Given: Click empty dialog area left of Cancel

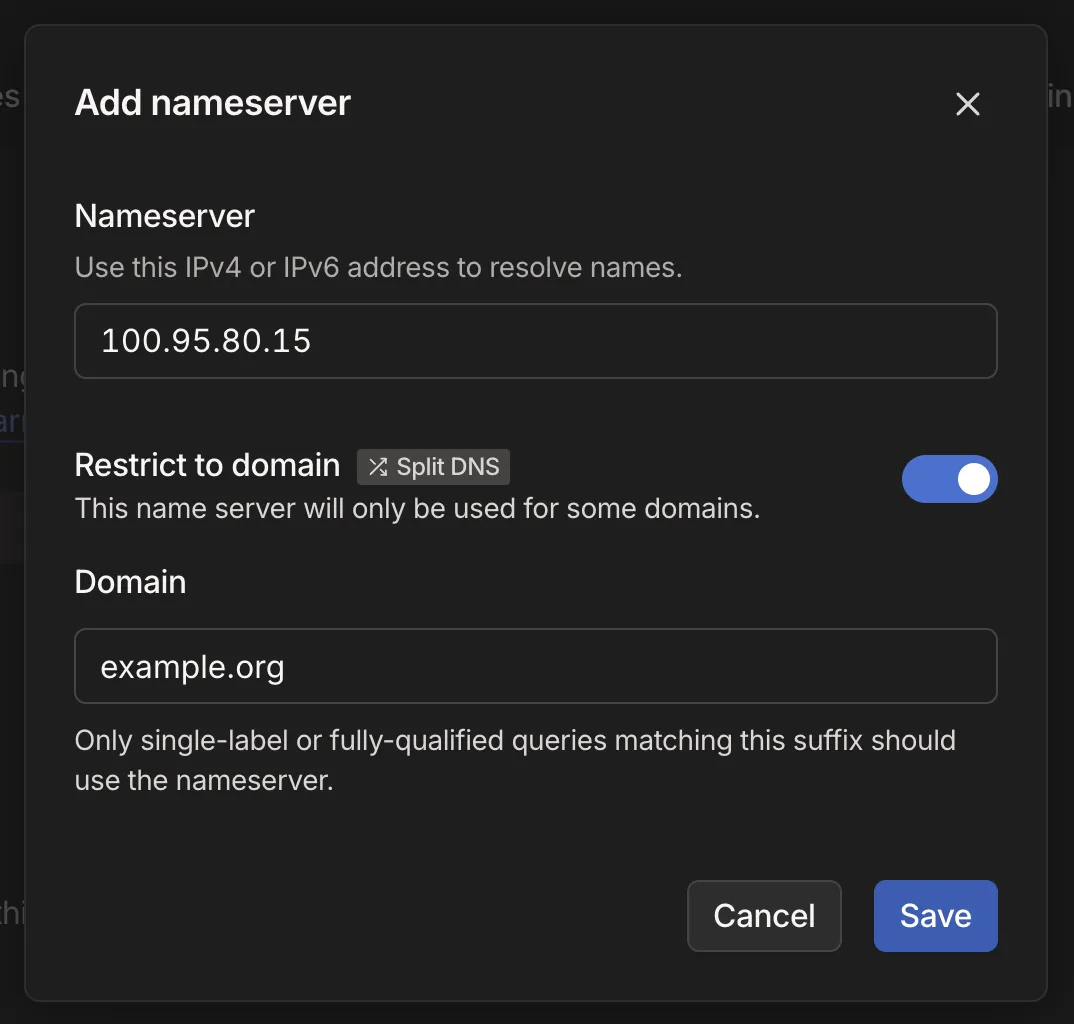Looking at the screenshot, I should (x=380, y=916).
